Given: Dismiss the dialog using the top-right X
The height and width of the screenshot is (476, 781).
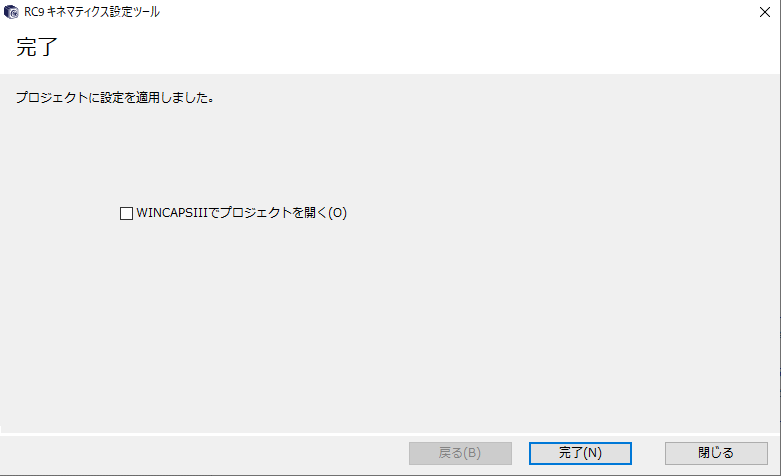Looking at the screenshot, I should pos(765,12).
